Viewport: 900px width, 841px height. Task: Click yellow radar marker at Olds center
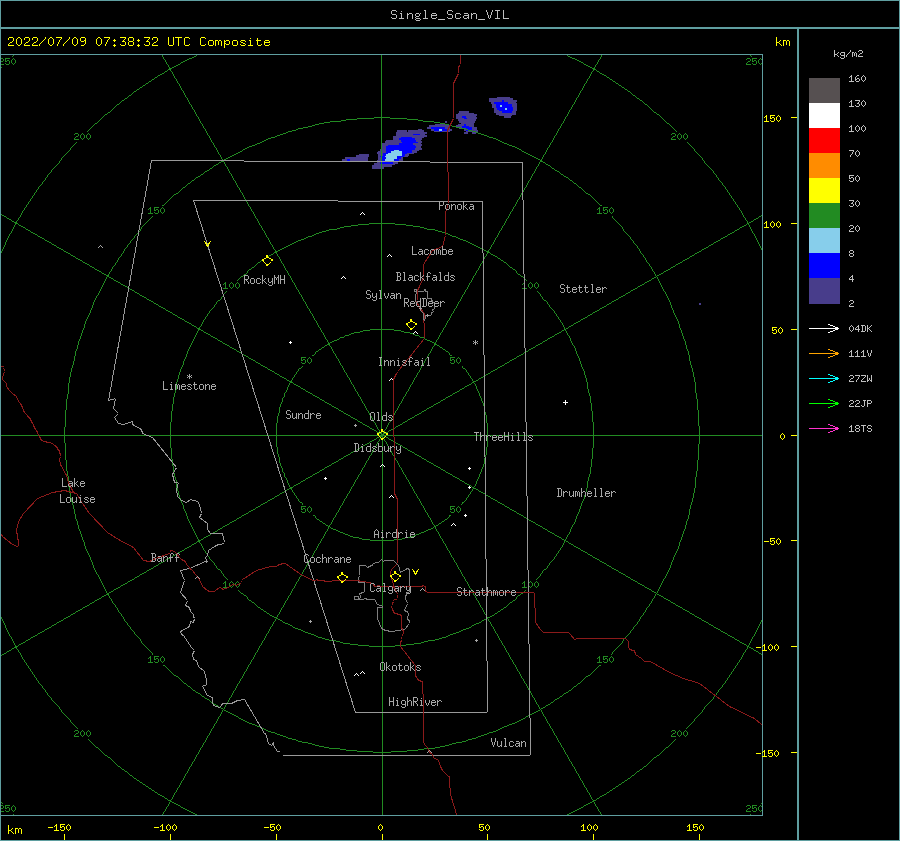point(382,435)
